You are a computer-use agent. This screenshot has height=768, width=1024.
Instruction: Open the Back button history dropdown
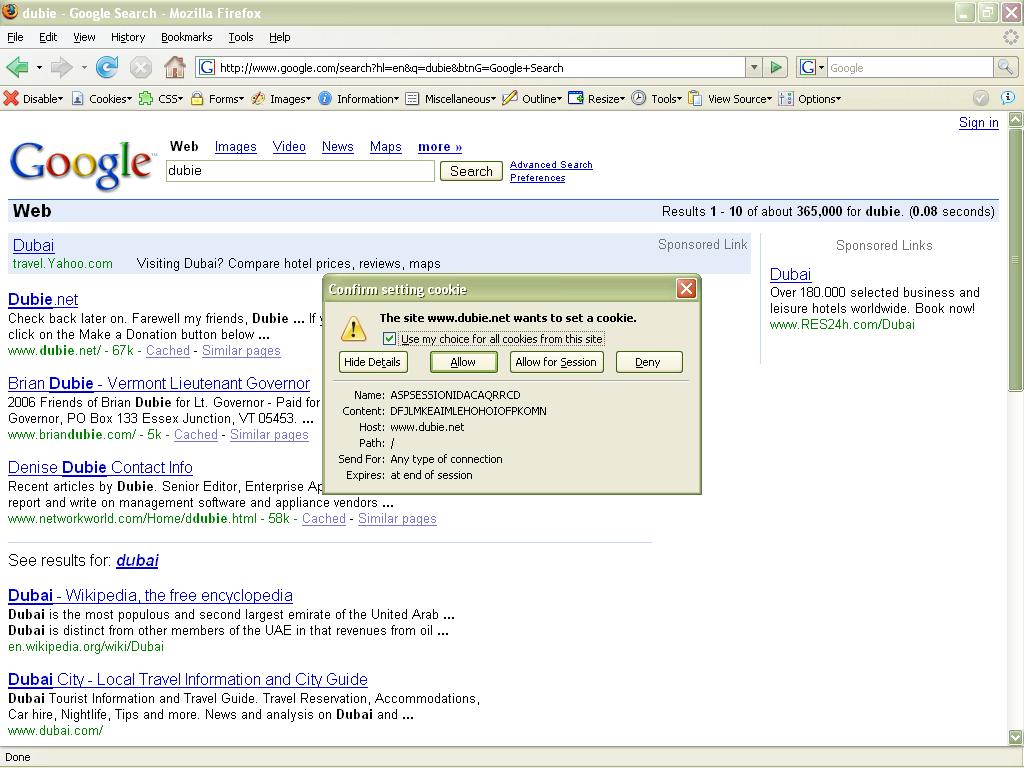pos(39,67)
